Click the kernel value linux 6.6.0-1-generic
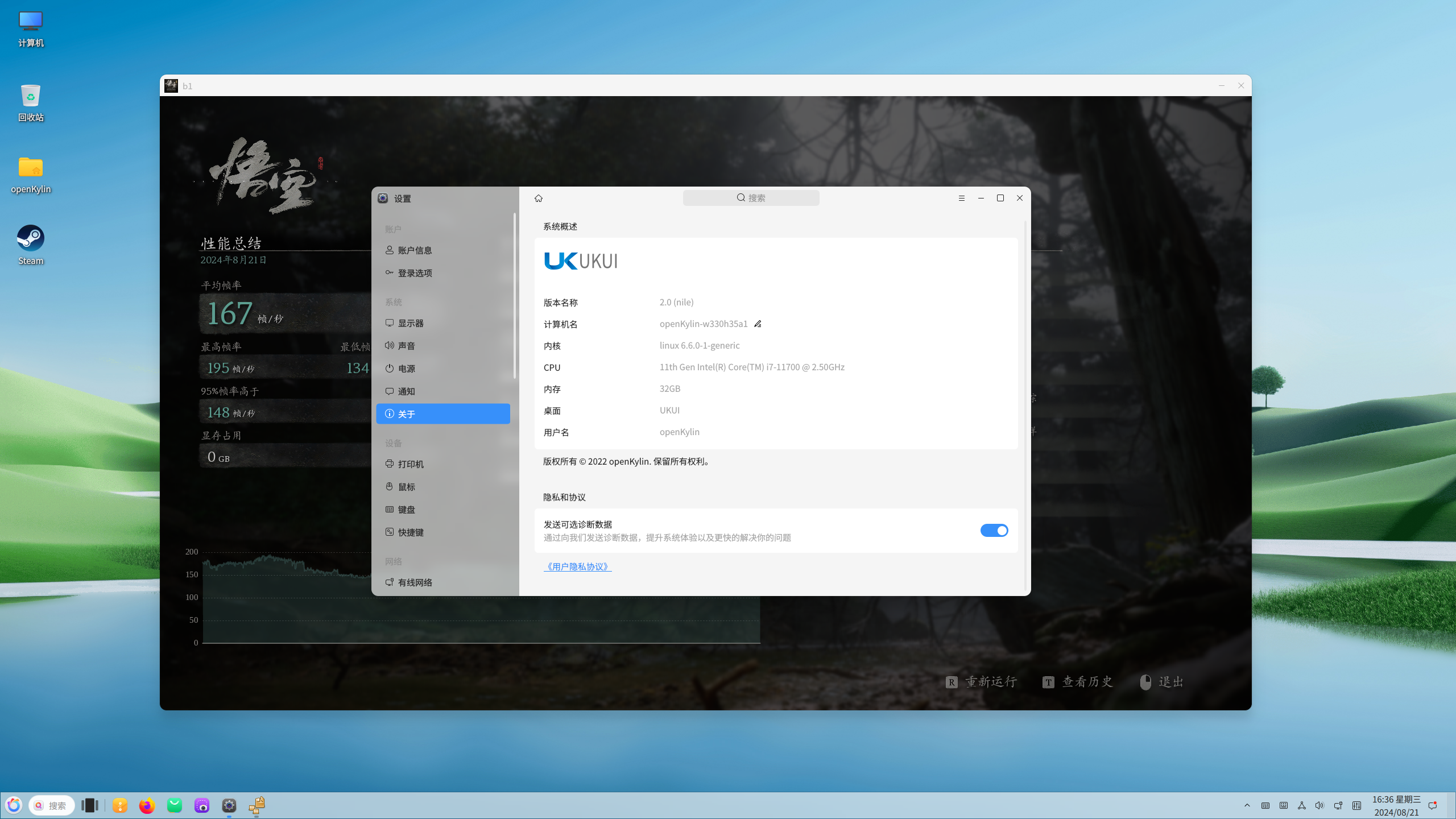 (700, 345)
